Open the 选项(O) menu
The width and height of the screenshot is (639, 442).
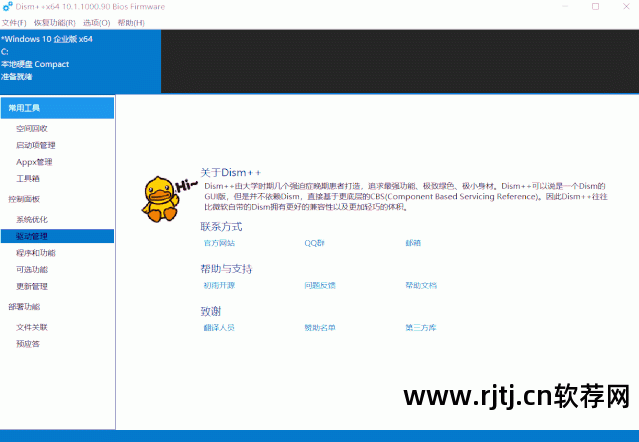coord(97,23)
